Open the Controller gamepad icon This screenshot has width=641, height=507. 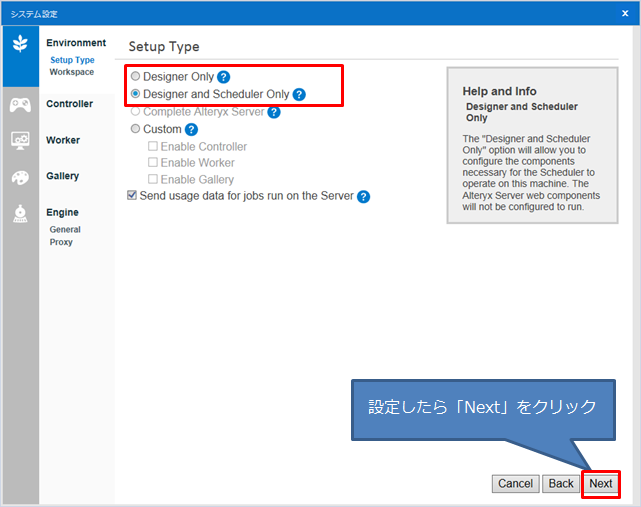[20, 105]
